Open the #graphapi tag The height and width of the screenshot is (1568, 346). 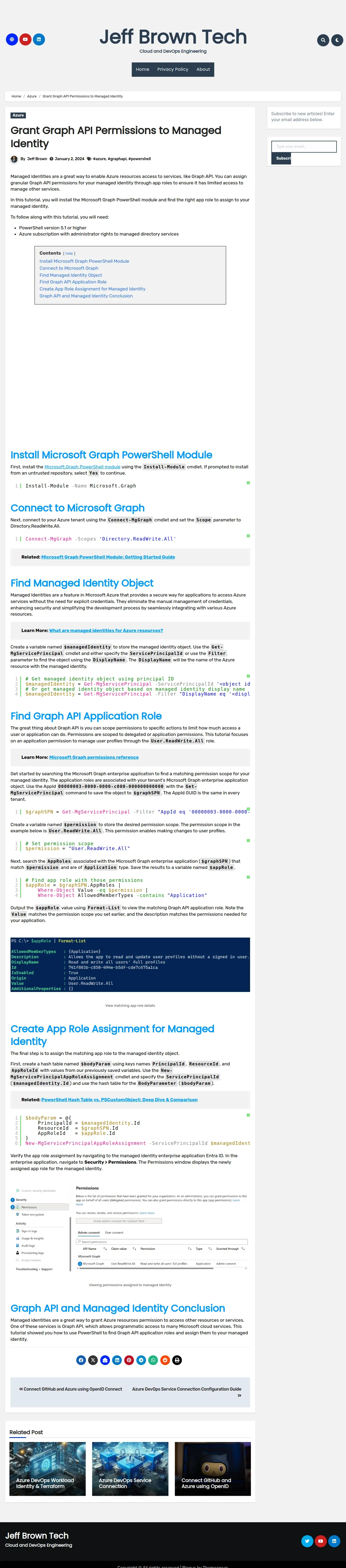click(x=117, y=159)
